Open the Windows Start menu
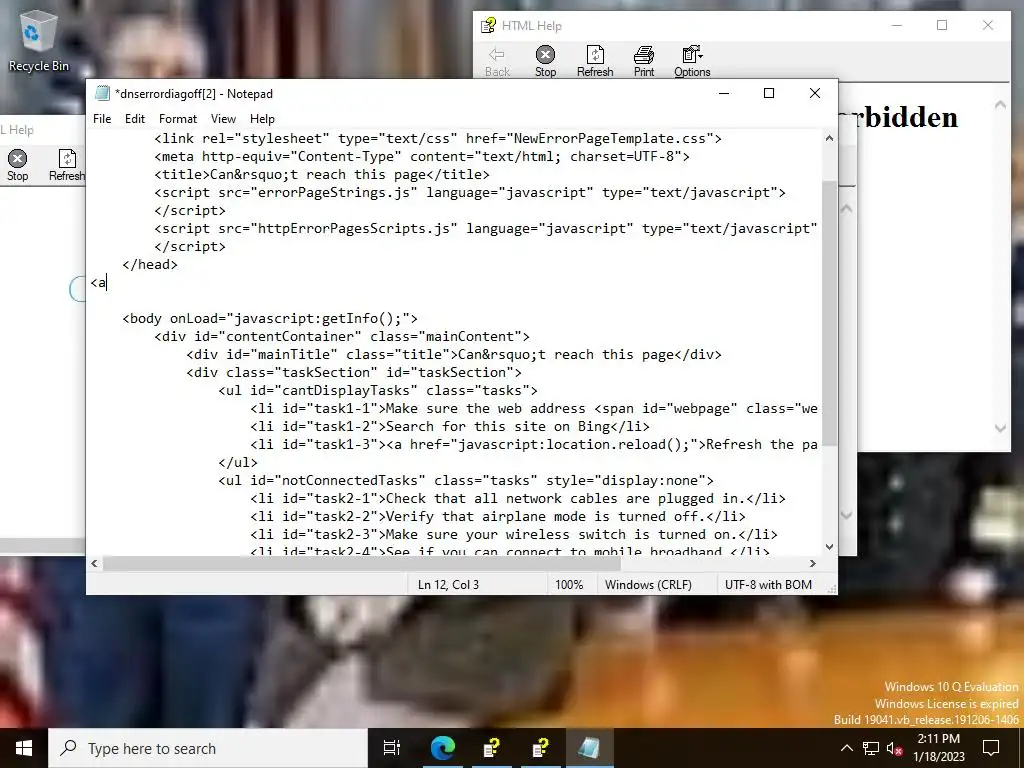1024x768 pixels. click(x=24, y=748)
